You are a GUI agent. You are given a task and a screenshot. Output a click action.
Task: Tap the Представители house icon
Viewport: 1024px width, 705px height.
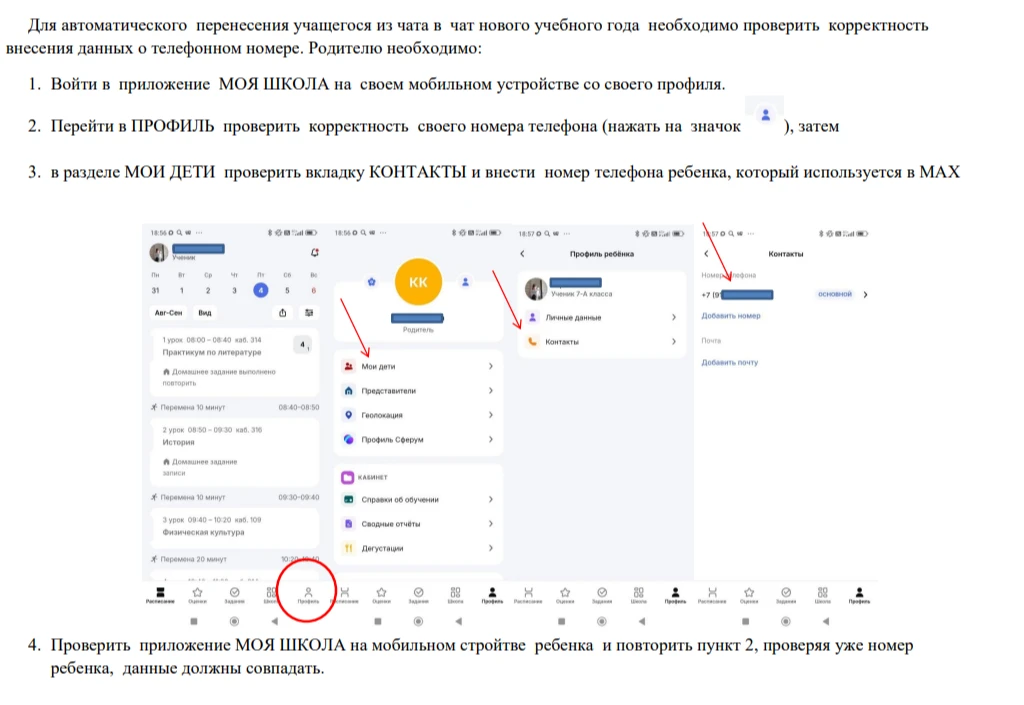(349, 390)
